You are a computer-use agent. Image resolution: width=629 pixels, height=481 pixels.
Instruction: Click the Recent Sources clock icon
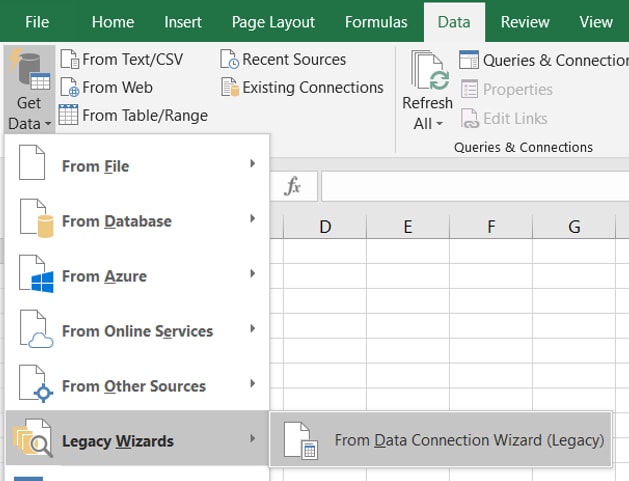coord(230,60)
